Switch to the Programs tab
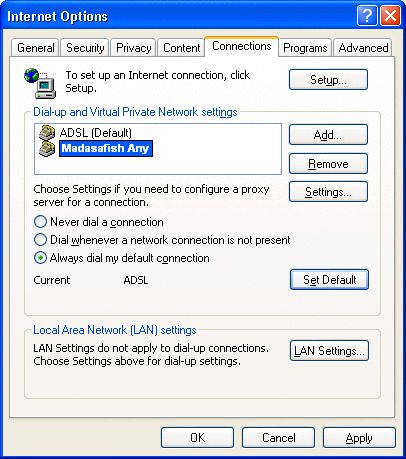 305,48
